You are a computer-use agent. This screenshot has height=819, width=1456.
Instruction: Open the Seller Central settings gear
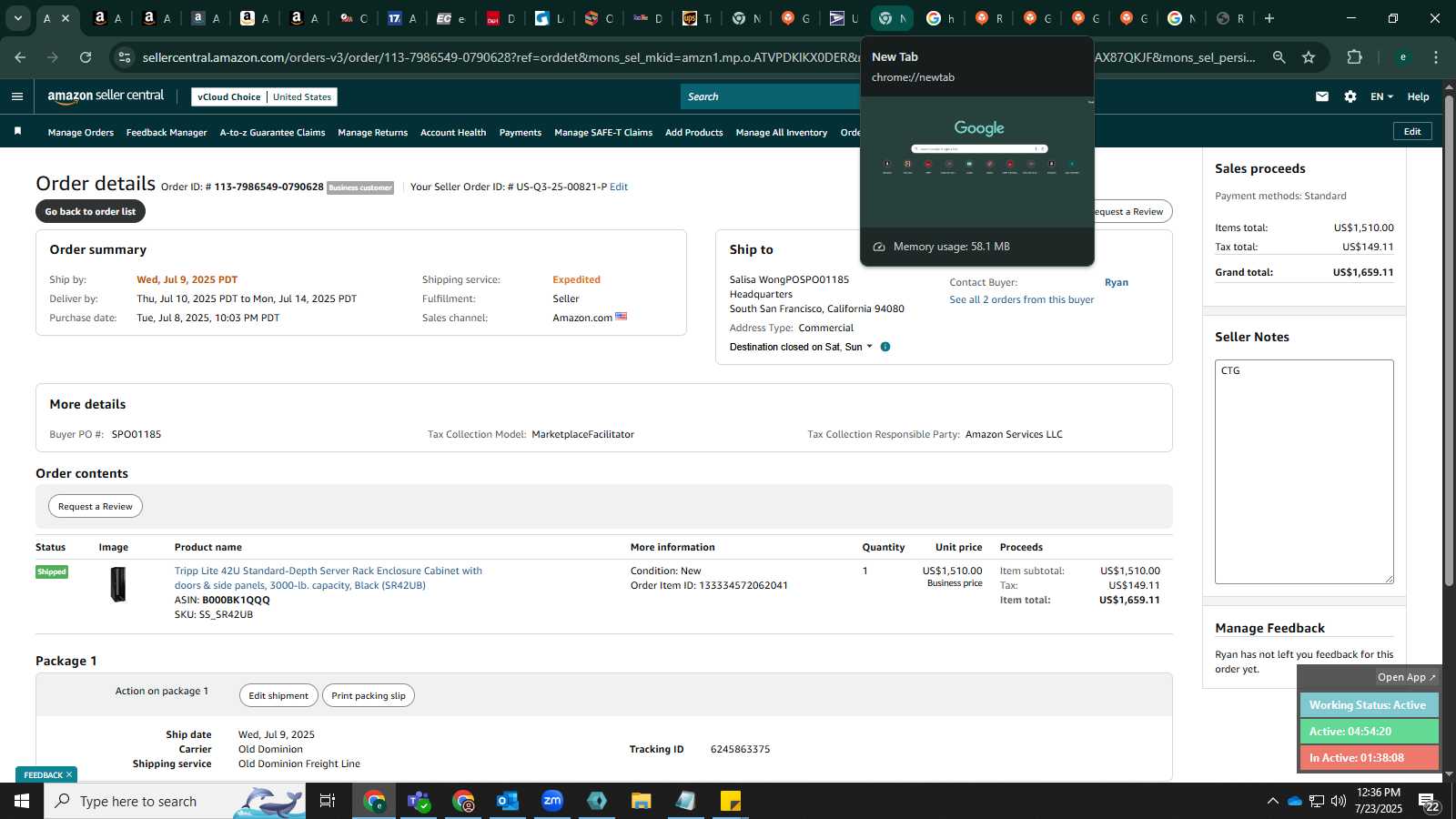(x=1350, y=96)
